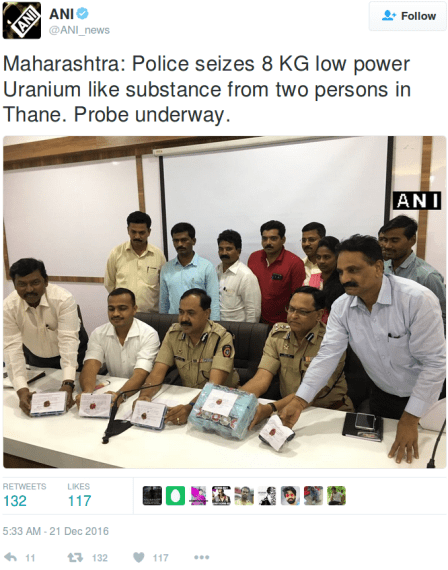Click the third pink liker avatar

tap(198, 495)
